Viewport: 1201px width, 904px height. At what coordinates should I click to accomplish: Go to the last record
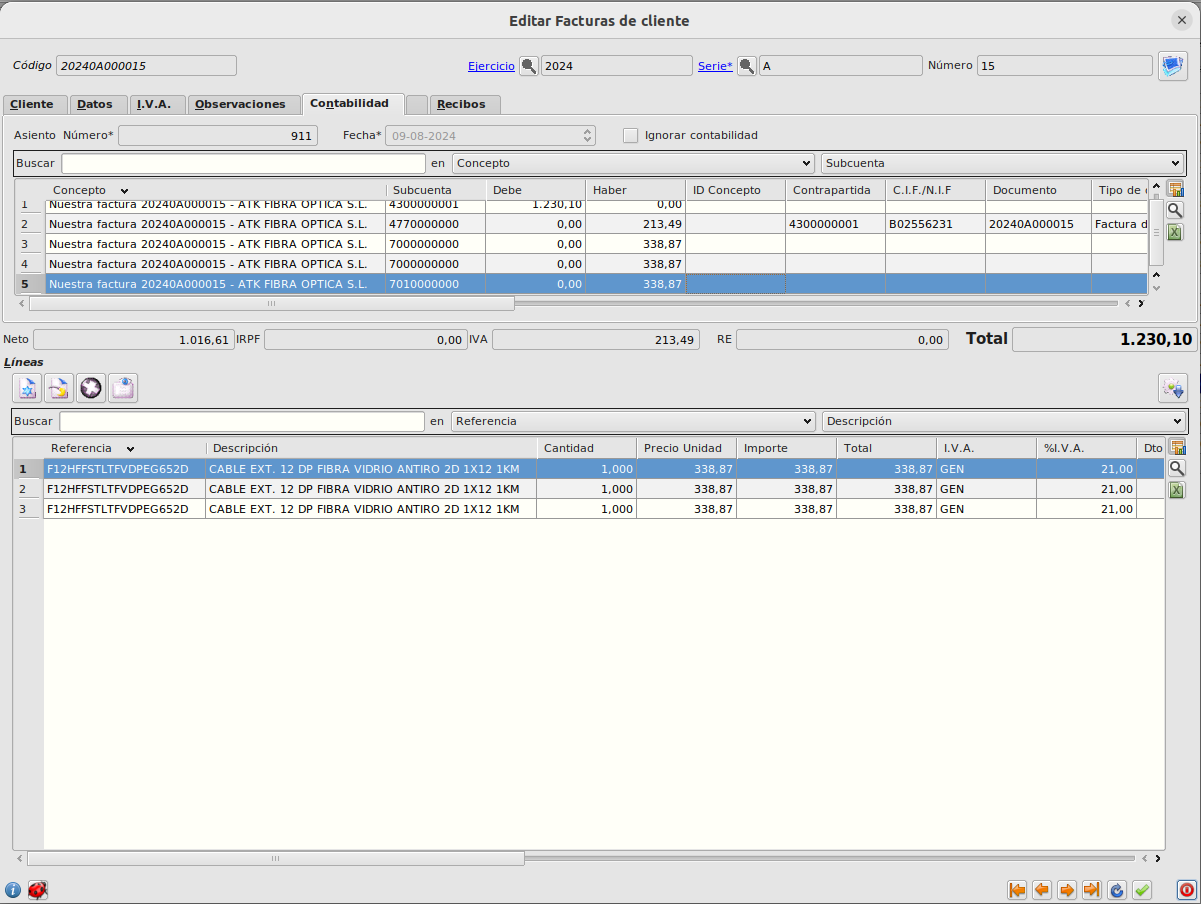(x=1092, y=889)
